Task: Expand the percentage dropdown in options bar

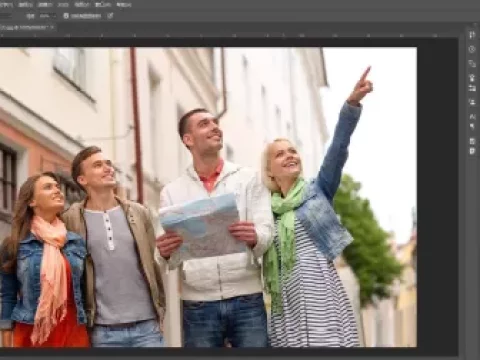Action: [x=47, y=16]
